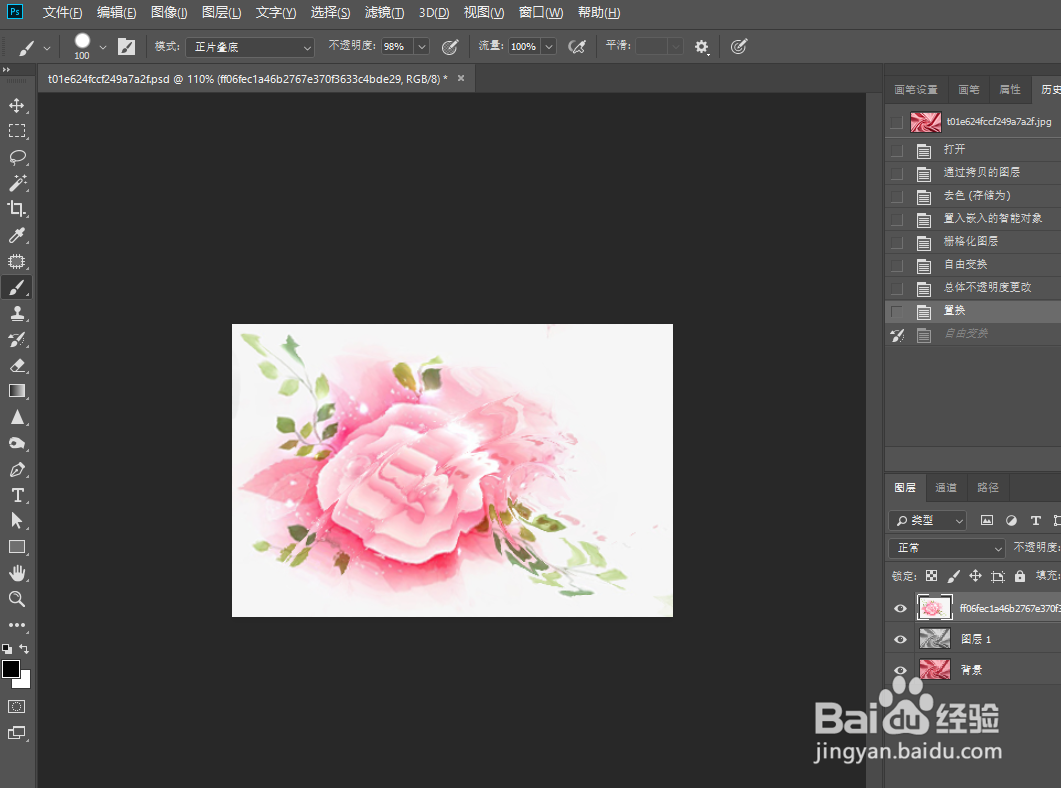Select the Path Selection tool
This screenshot has width=1061, height=788.
coord(17,521)
